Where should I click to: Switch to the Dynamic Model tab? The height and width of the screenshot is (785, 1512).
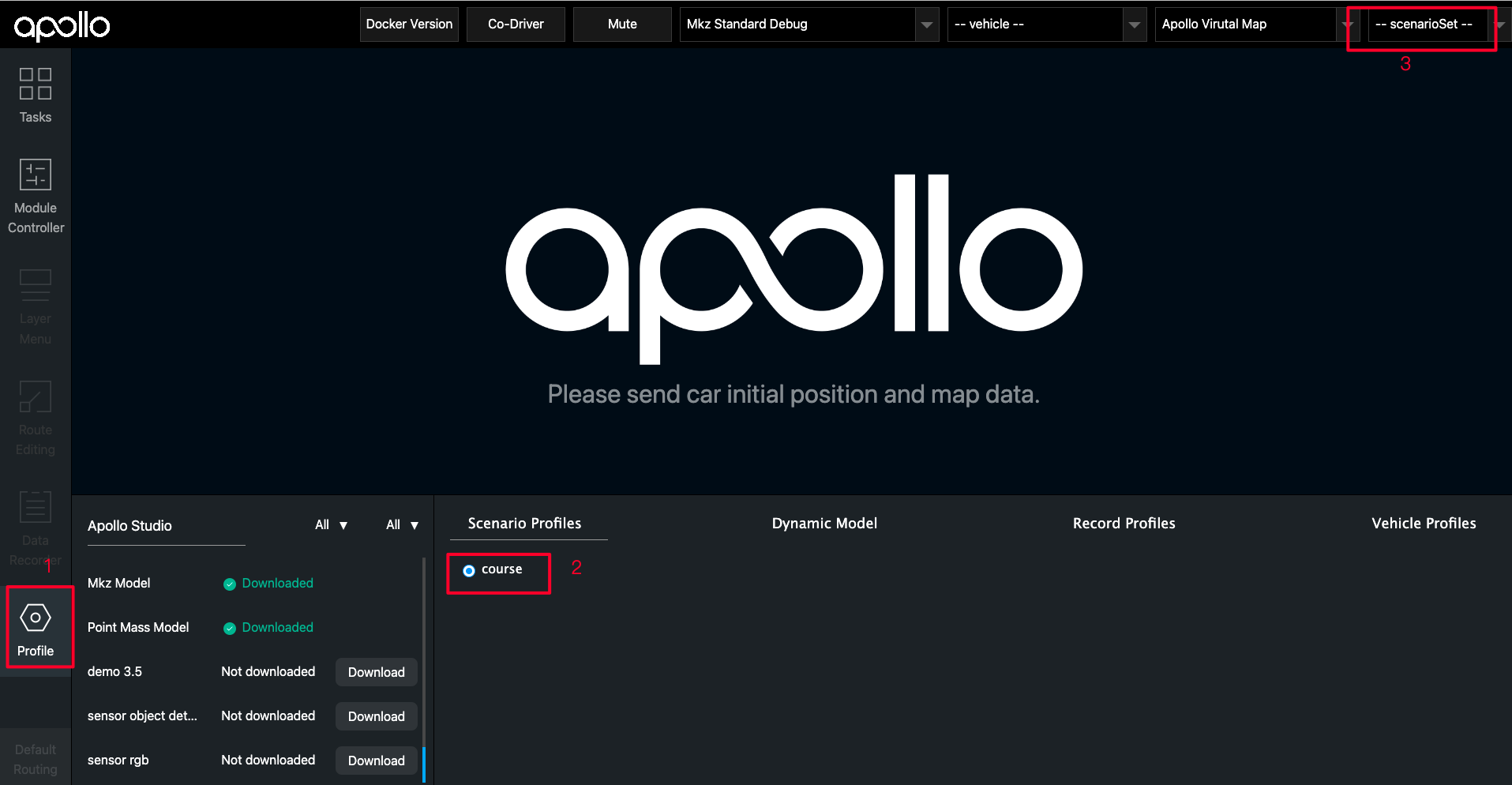tap(824, 523)
